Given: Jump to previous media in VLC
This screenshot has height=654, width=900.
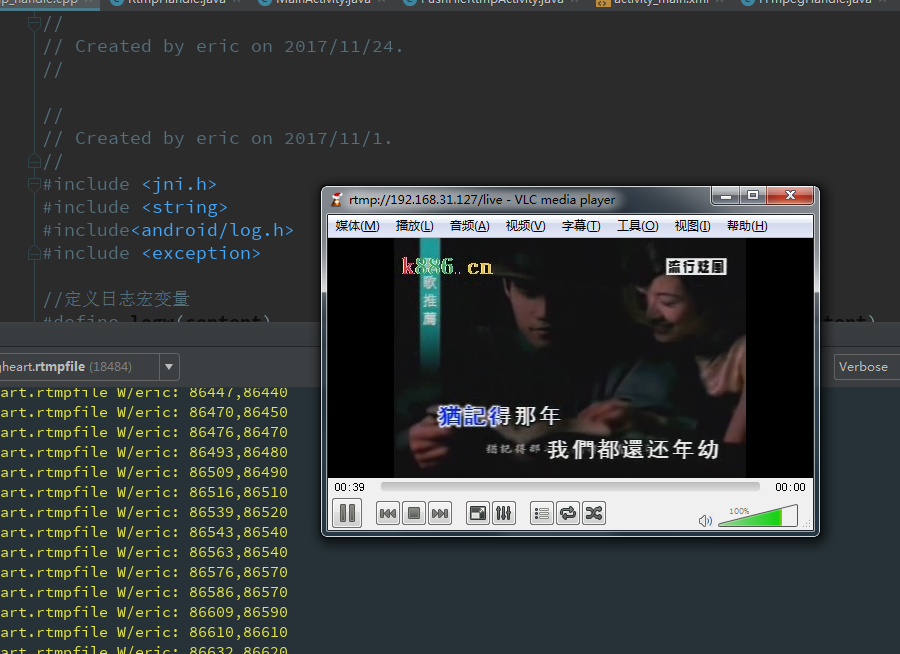Looking at the screenshot, I should (x=387, y=513).
